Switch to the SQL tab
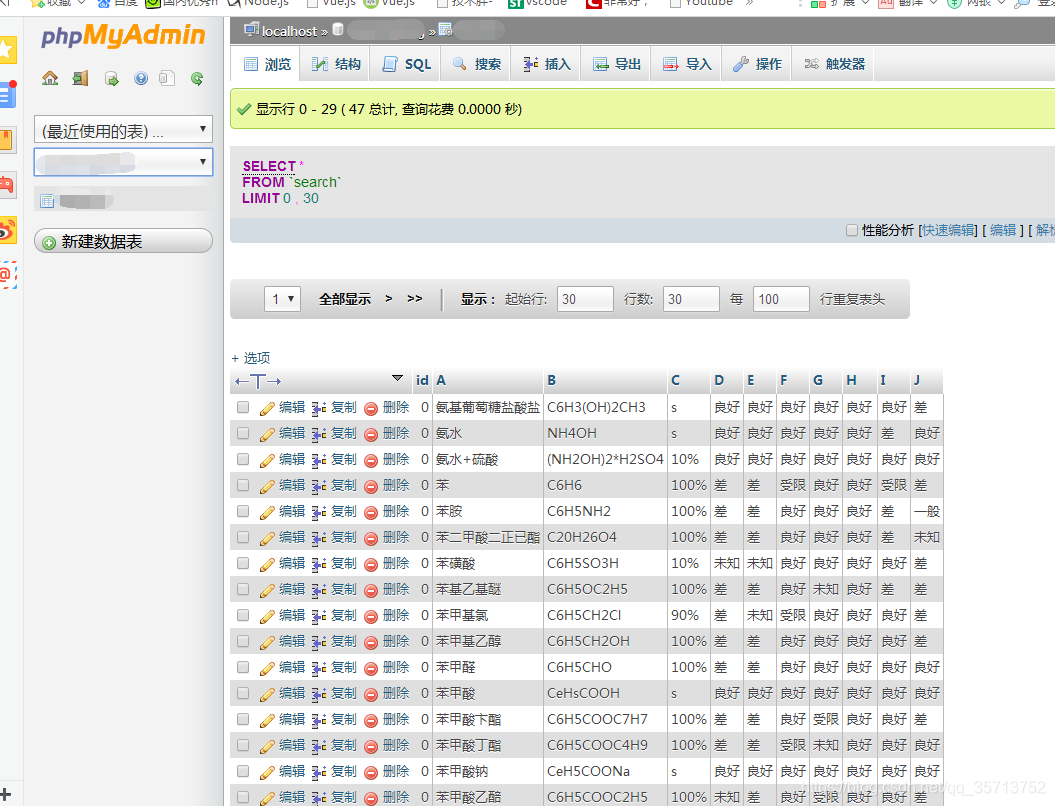This screenshot has height=806, width=1055. [406, 64]
